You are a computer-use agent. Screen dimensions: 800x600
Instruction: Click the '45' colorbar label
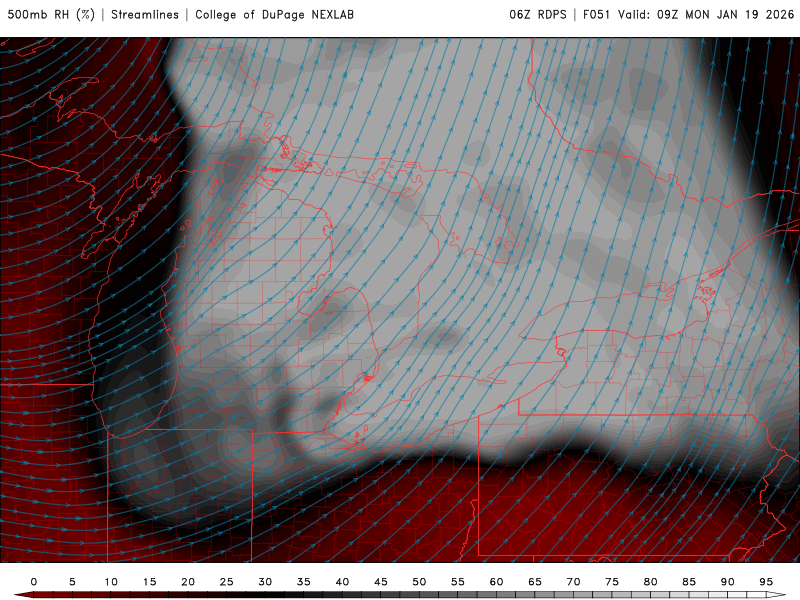381,582
